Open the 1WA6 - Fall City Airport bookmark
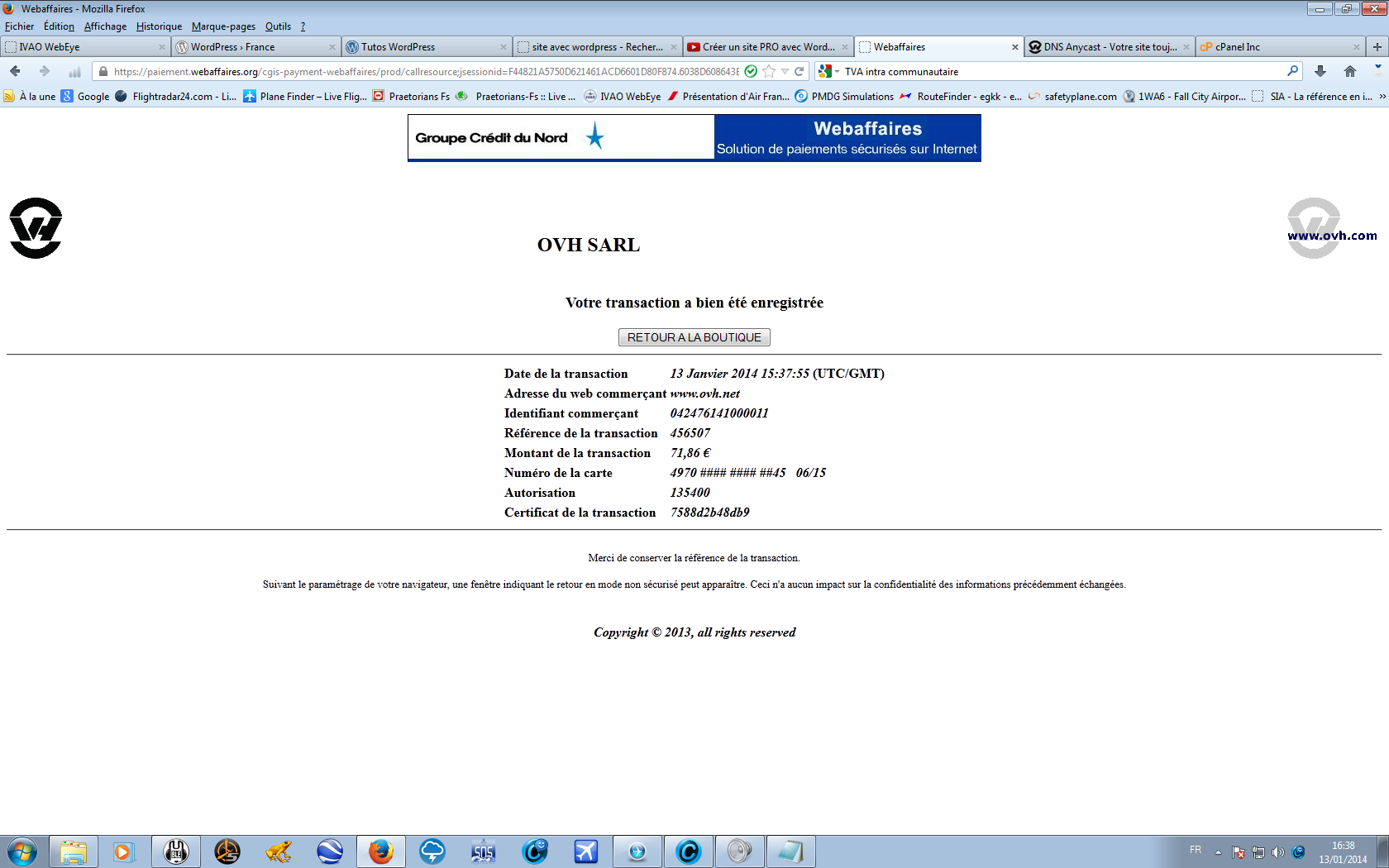Viewport: 1389px width, 868px height. [1185, 97]
